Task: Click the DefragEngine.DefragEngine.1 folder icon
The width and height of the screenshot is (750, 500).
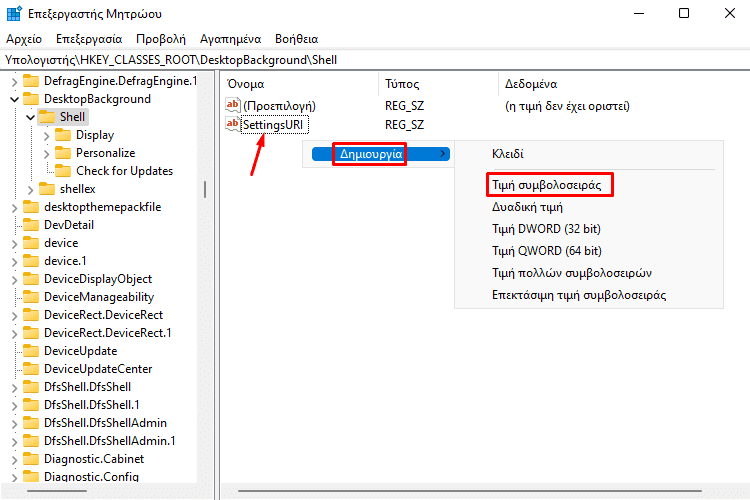Action: point(31,80)
